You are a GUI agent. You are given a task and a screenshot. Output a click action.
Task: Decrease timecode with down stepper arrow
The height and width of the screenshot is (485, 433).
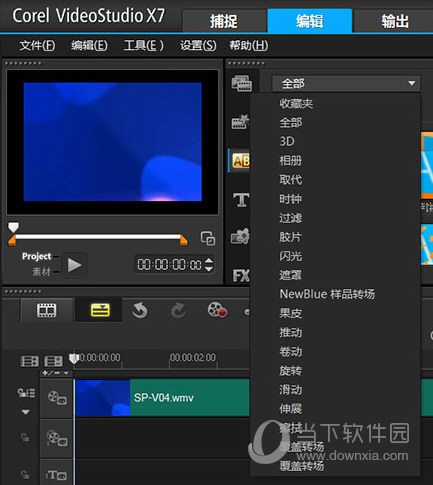[209, 268]
